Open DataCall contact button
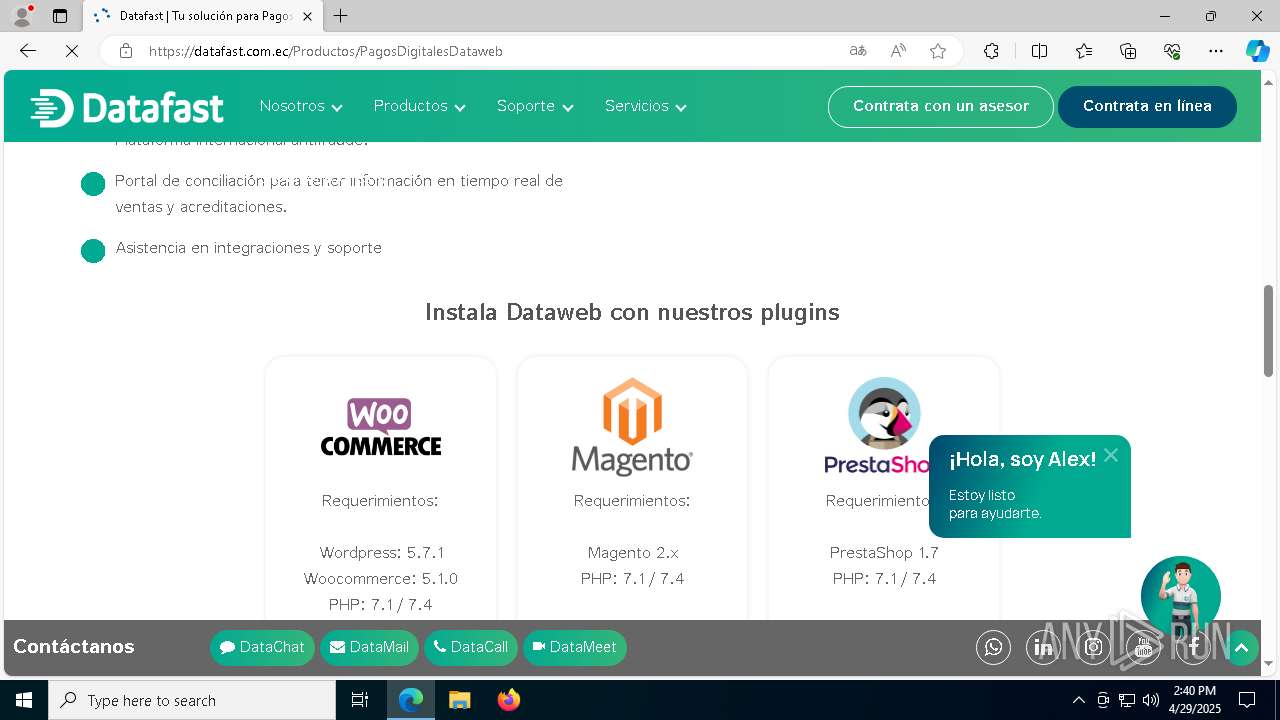 click(x=471, y=648)
